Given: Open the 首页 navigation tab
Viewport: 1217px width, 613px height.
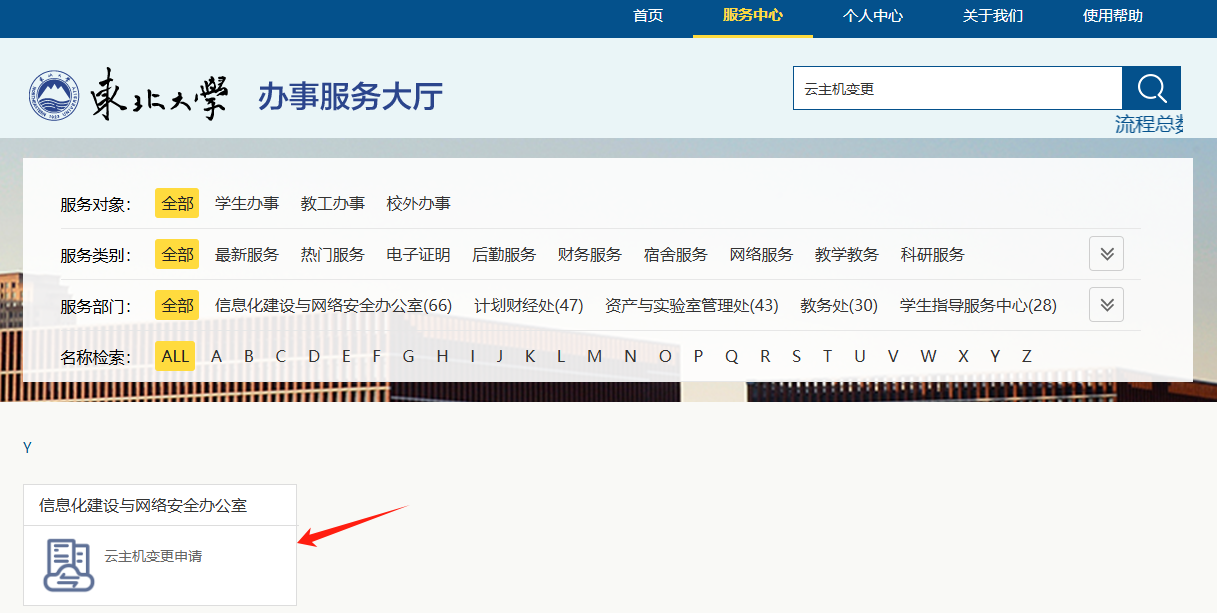Looking at the screenshot, I should pos(648,16).
